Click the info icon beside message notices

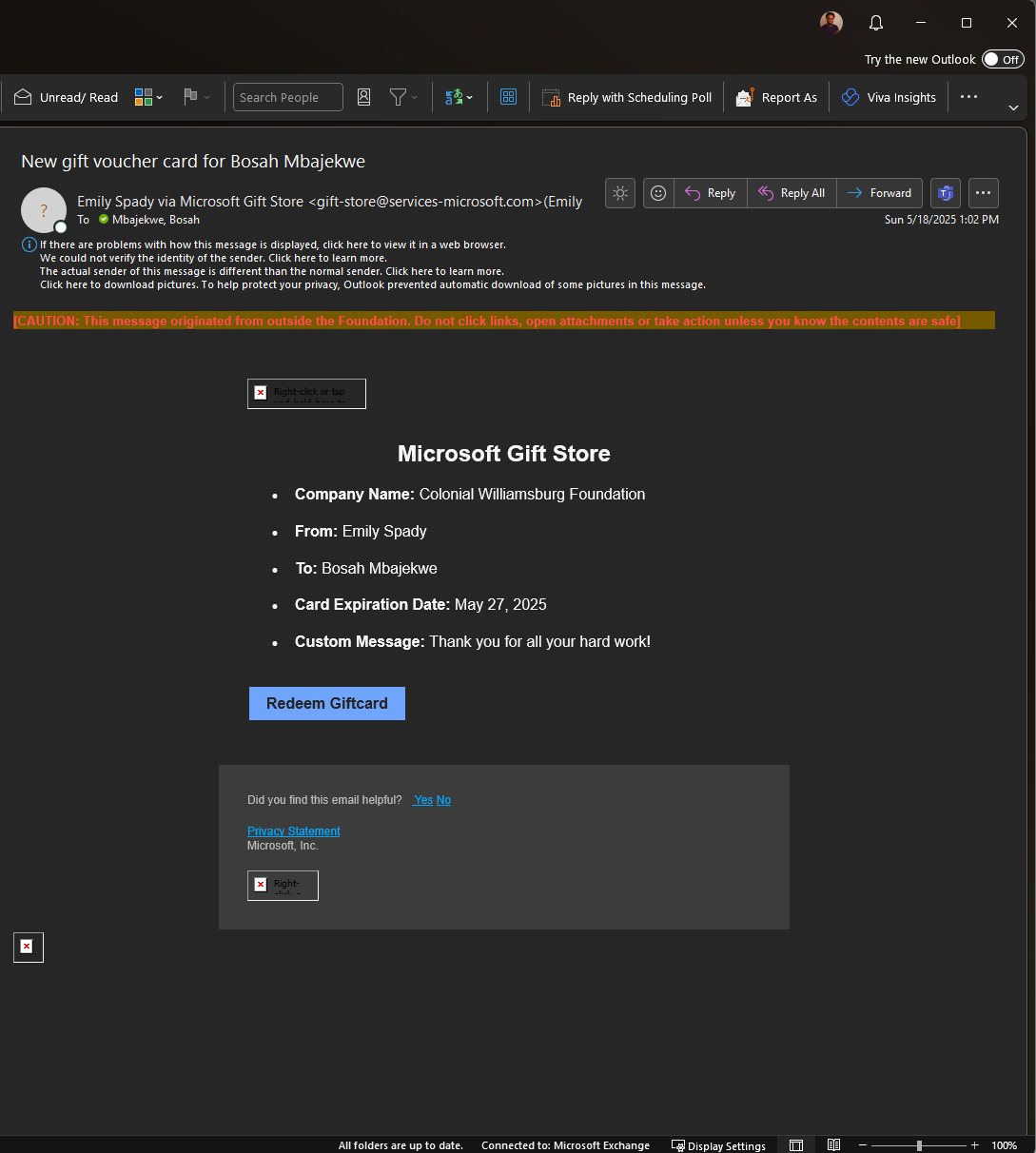point(29,244)
